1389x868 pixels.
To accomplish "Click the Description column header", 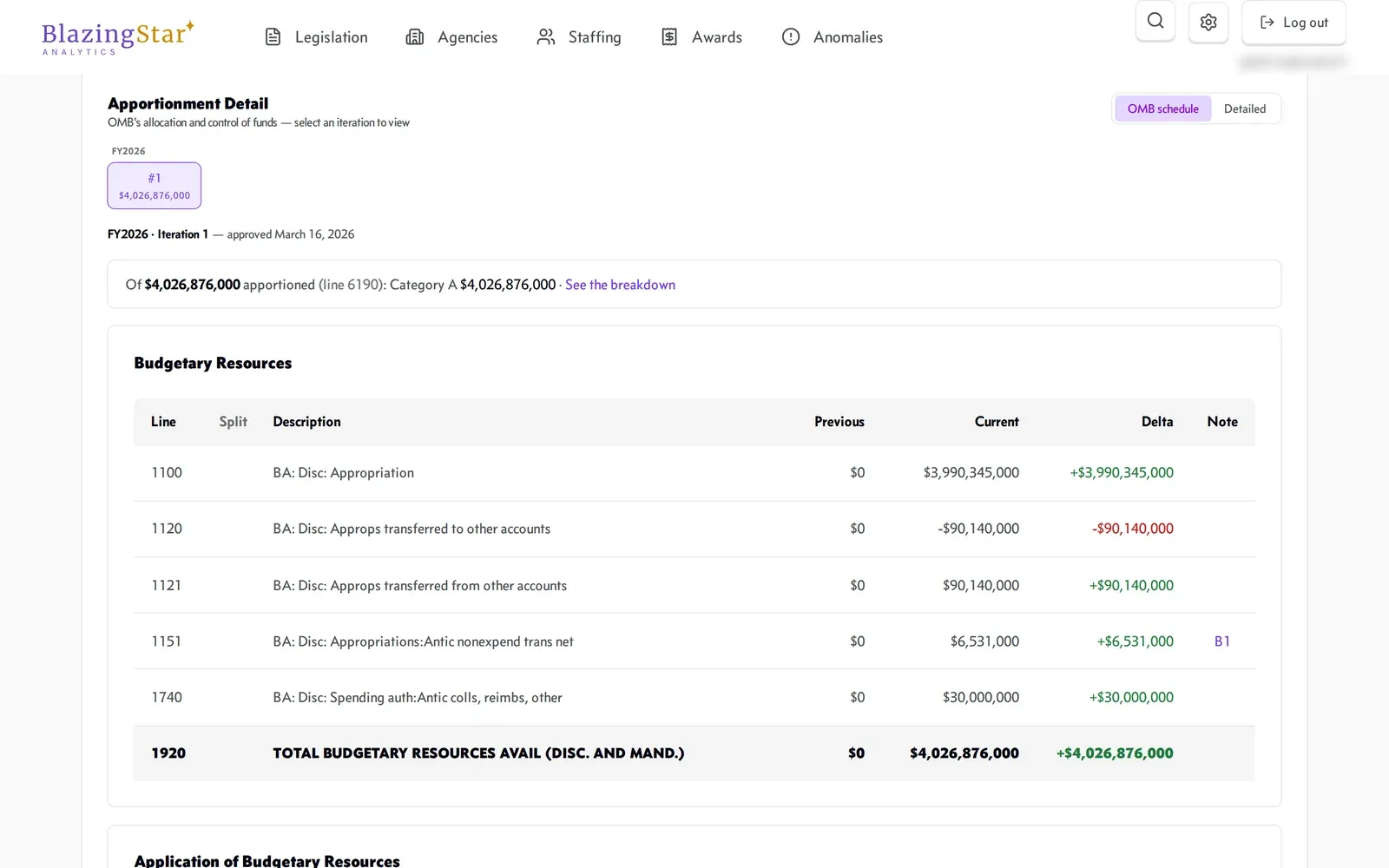I will (x=306, y=422).
